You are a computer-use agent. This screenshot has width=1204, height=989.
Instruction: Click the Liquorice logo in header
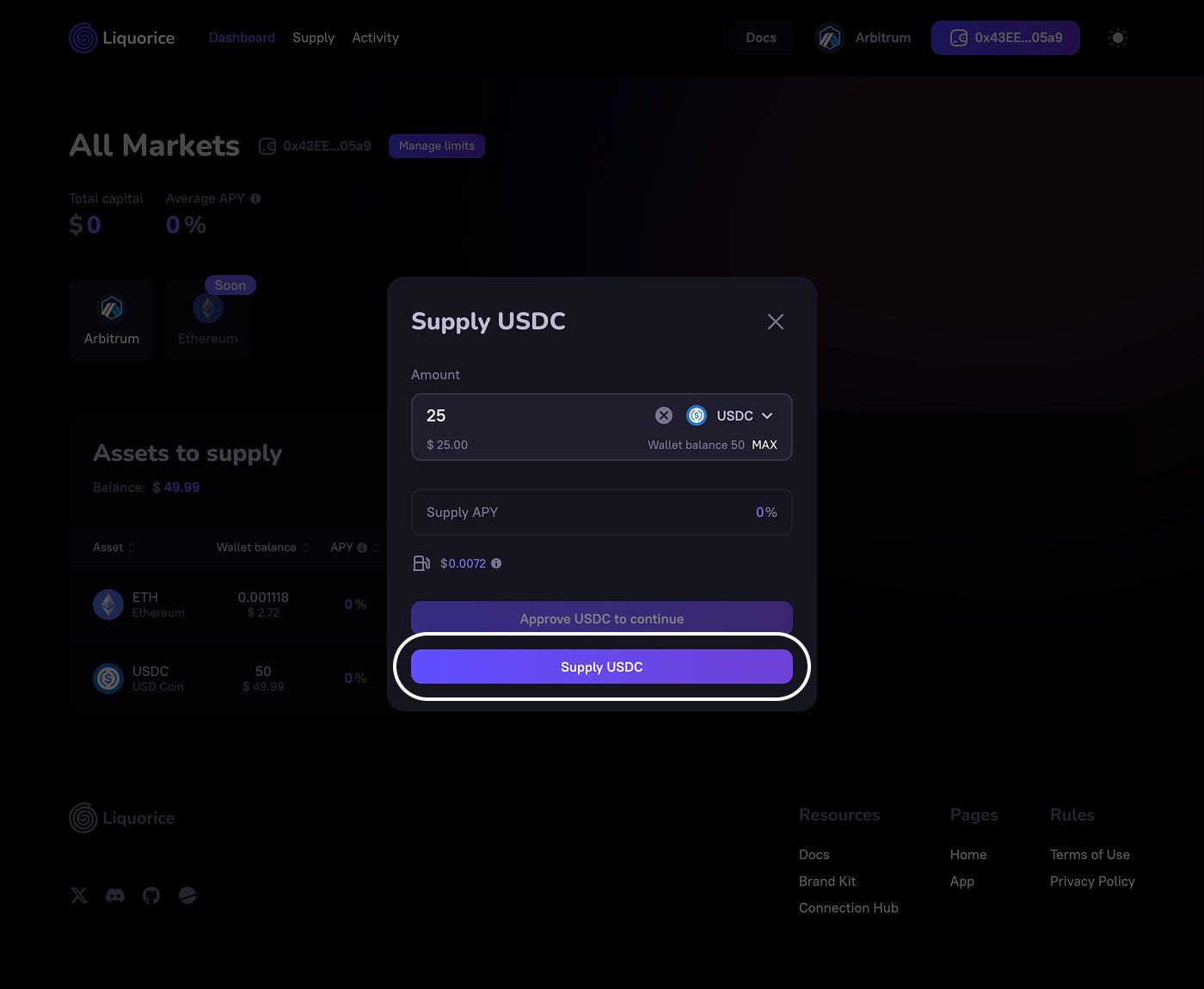point(122,38)
